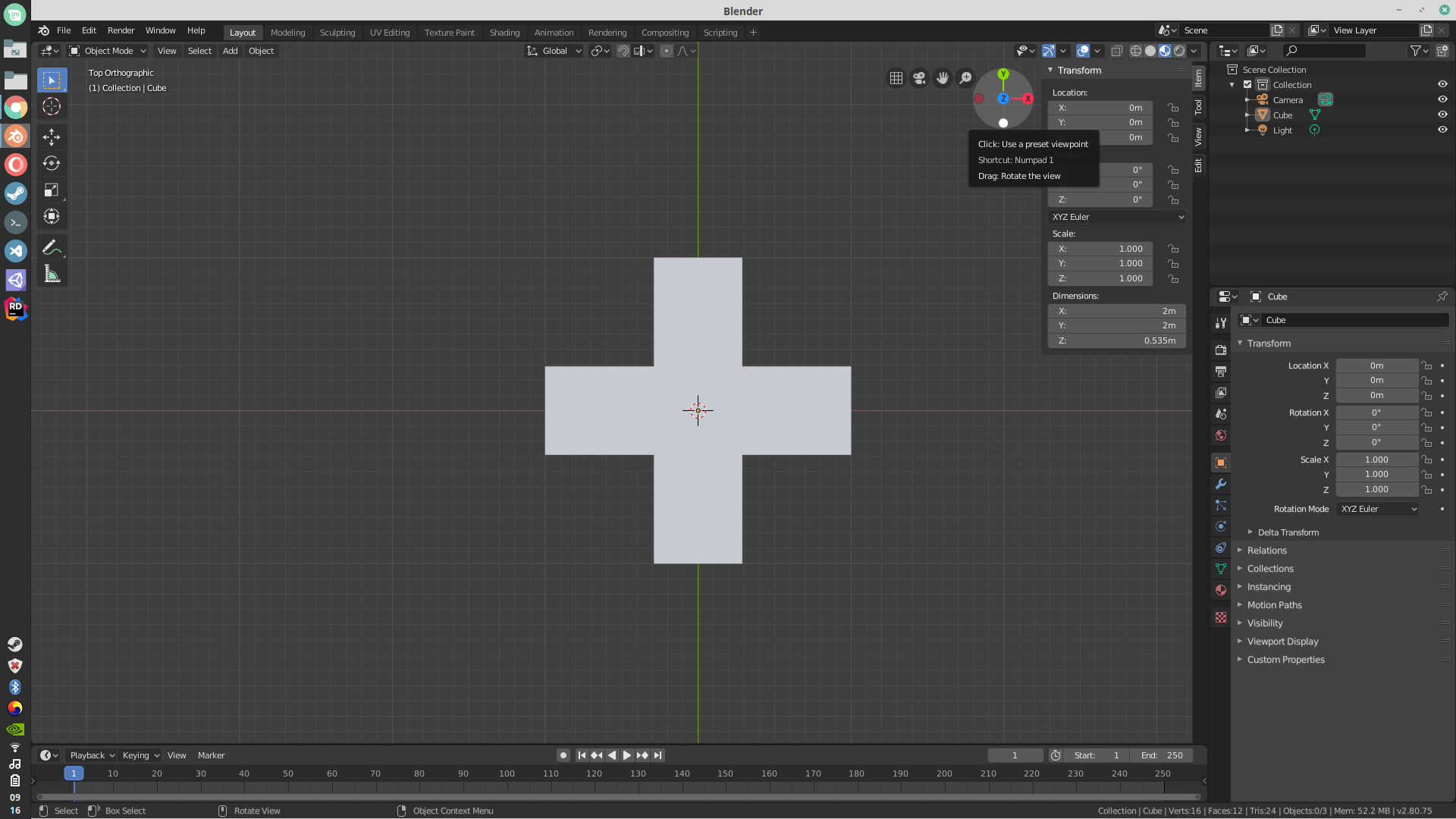
Task: Click the pan view hand icon
Action: [943, 78]
